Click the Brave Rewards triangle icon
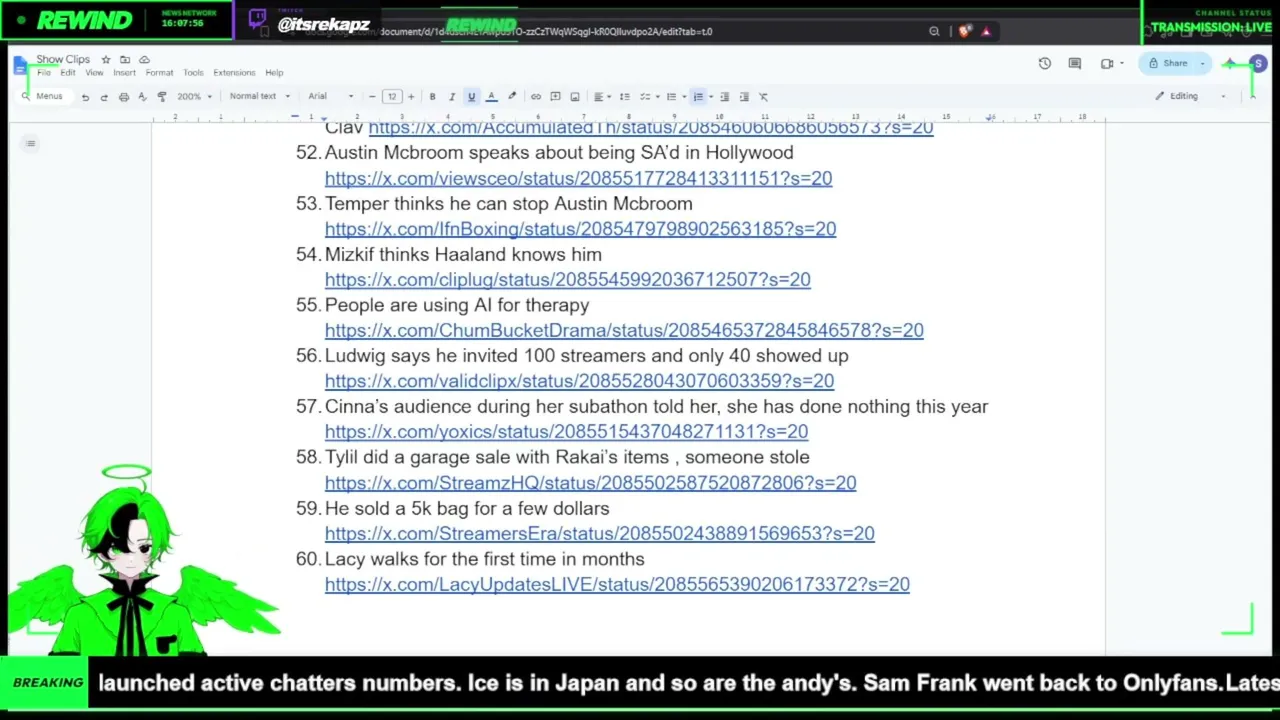The width and height of the screenshot is (1280, 720). click(x=986, y=31)
